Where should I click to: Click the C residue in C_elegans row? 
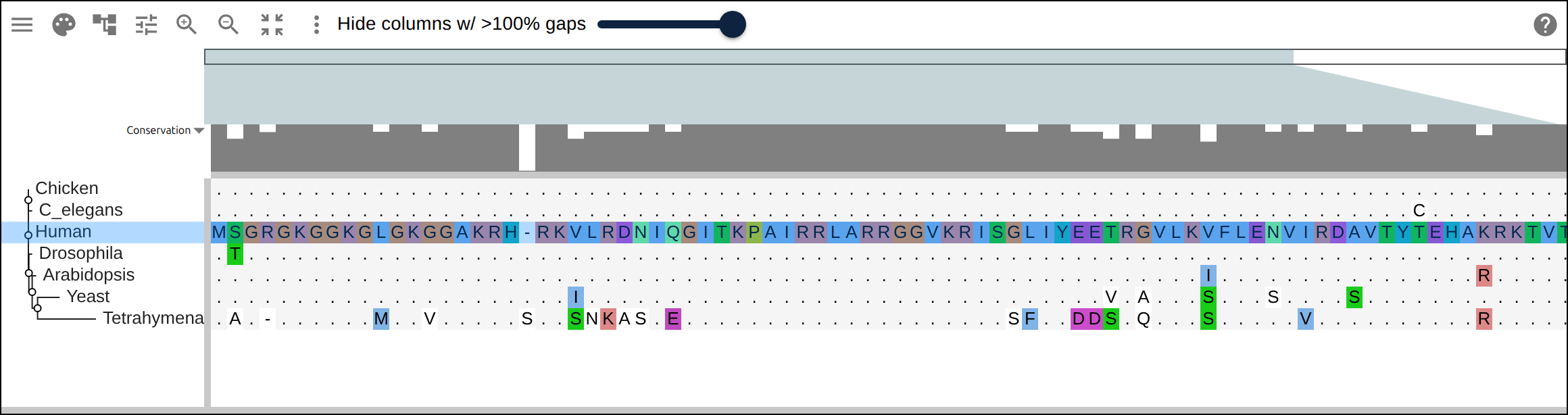click(1419, 211)
